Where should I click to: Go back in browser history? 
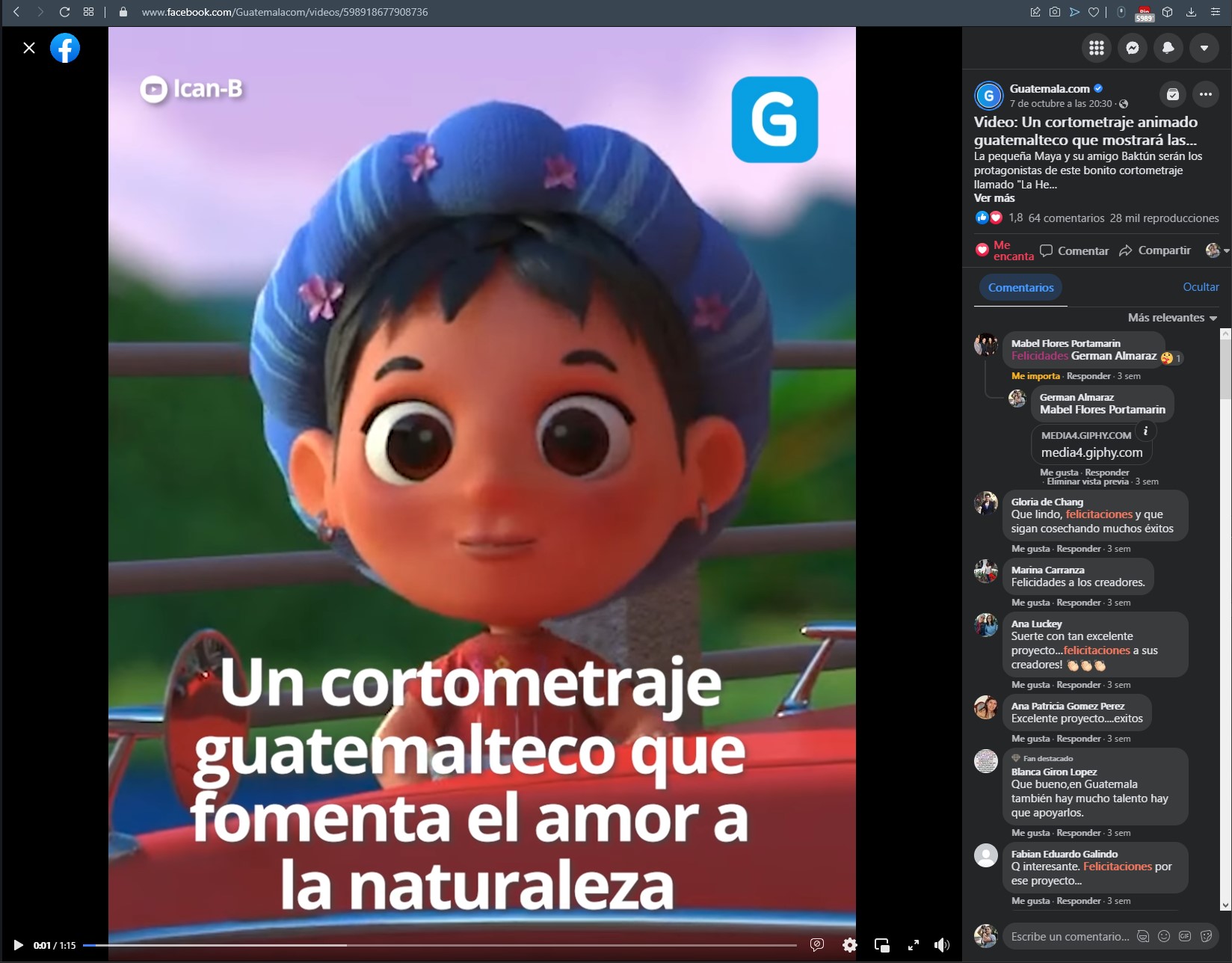pyautogui.click(x=16, y=12)
